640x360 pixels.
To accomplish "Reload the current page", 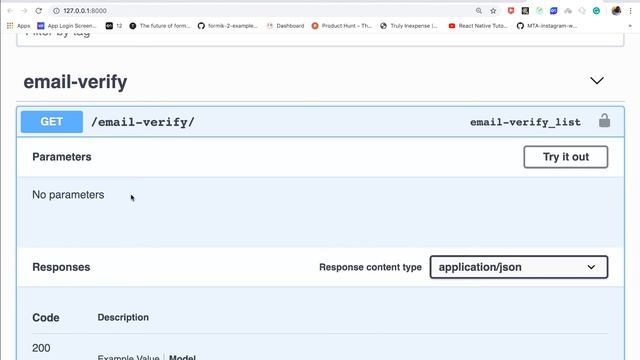I will (x=38, y=11).
